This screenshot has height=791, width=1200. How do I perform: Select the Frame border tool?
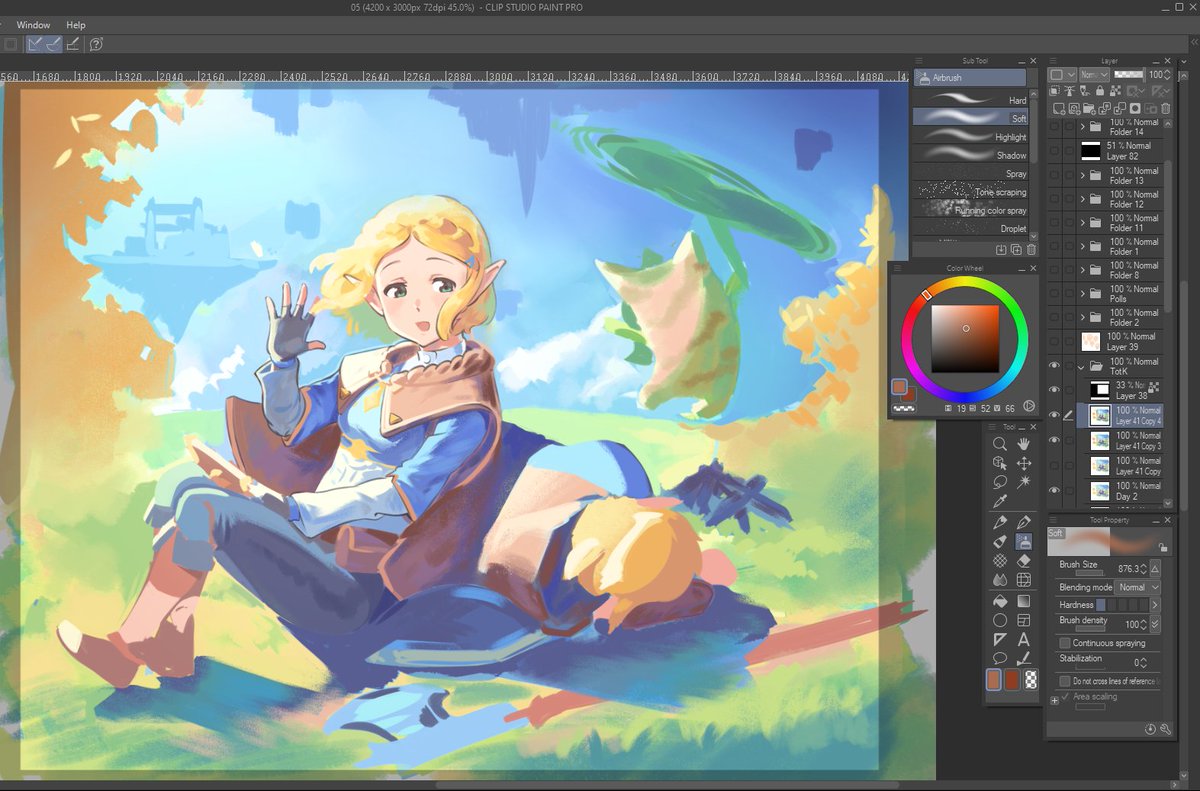1024,621
